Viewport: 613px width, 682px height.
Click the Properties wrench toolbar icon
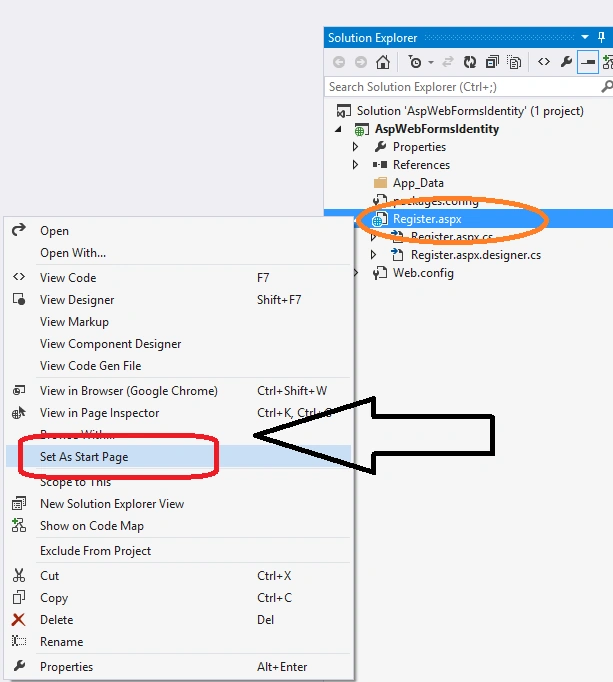point(566,62)
